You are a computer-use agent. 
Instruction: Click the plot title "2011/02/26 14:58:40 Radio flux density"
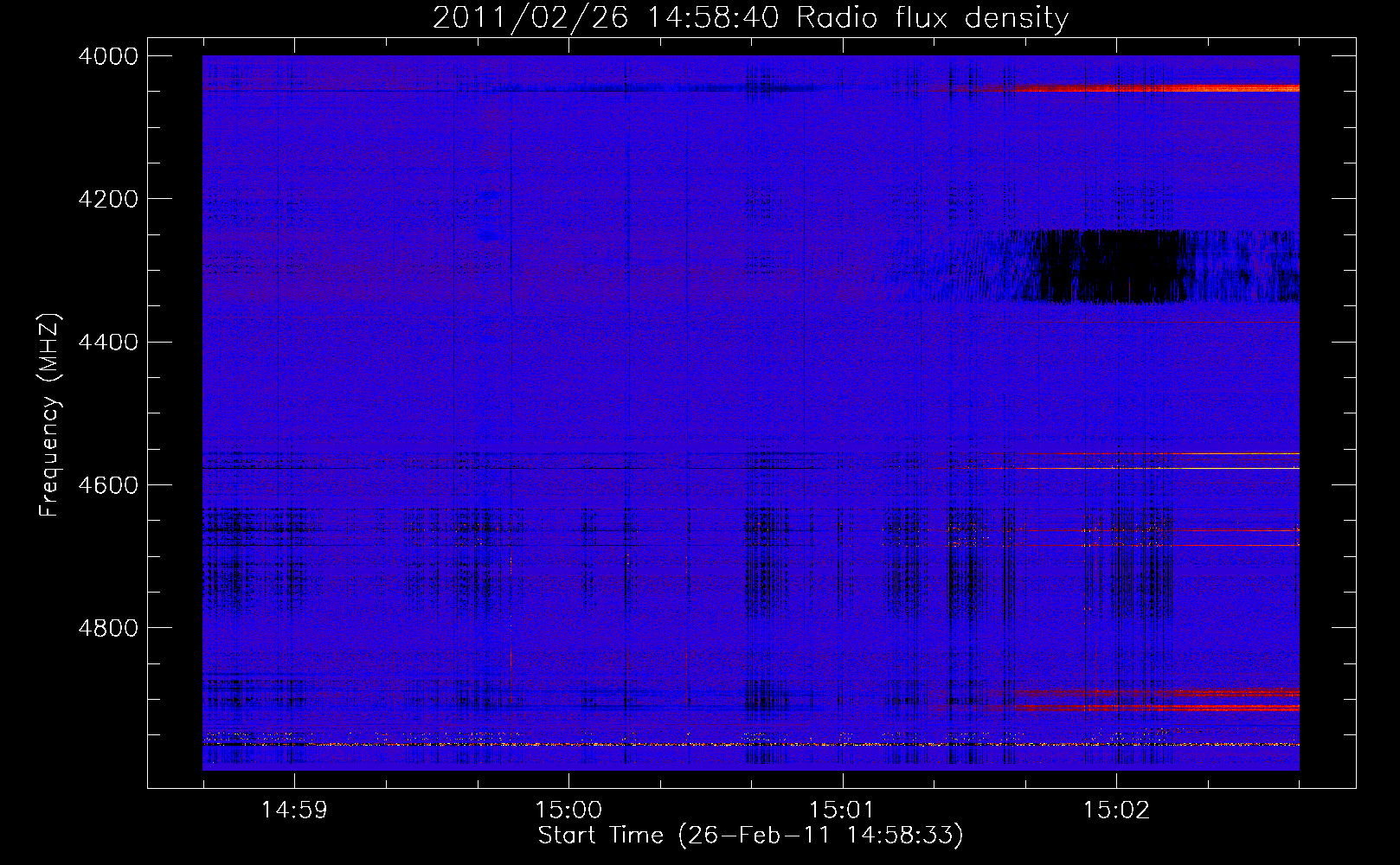coord(750,17)
